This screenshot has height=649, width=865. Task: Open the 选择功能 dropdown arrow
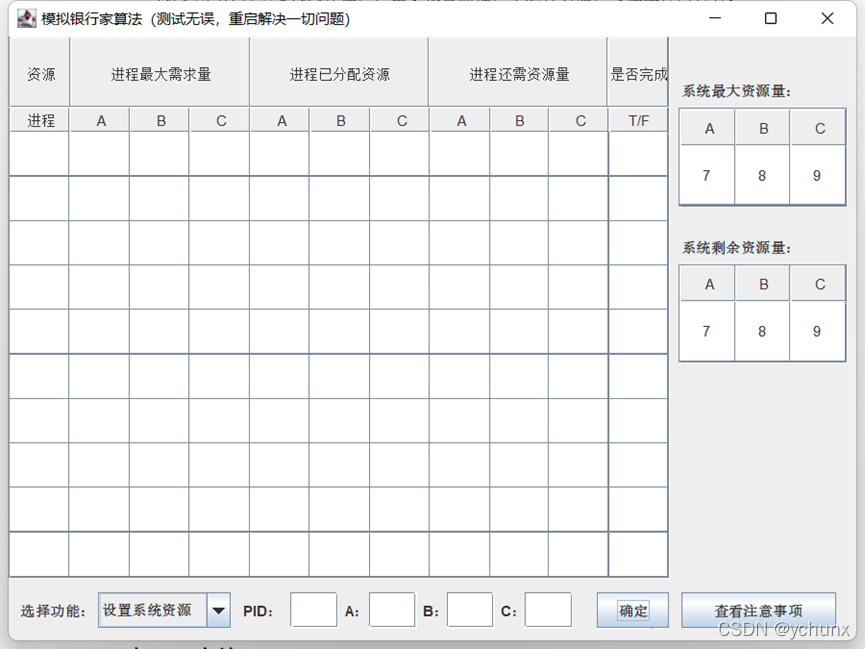point(218,610)
